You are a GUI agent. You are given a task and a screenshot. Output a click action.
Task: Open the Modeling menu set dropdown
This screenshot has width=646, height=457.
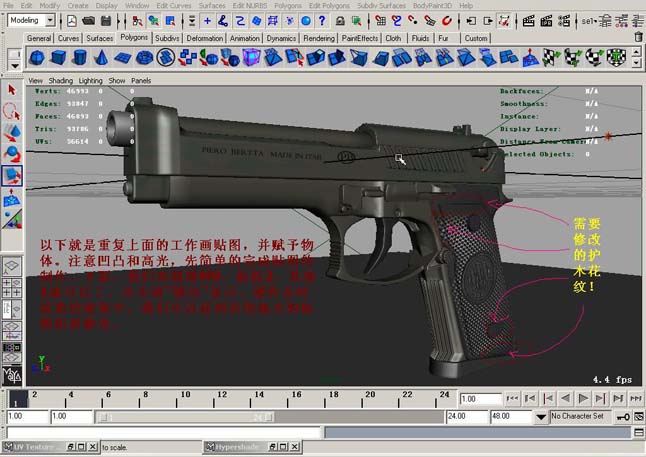pyautogui.click(x=50, y=20)
